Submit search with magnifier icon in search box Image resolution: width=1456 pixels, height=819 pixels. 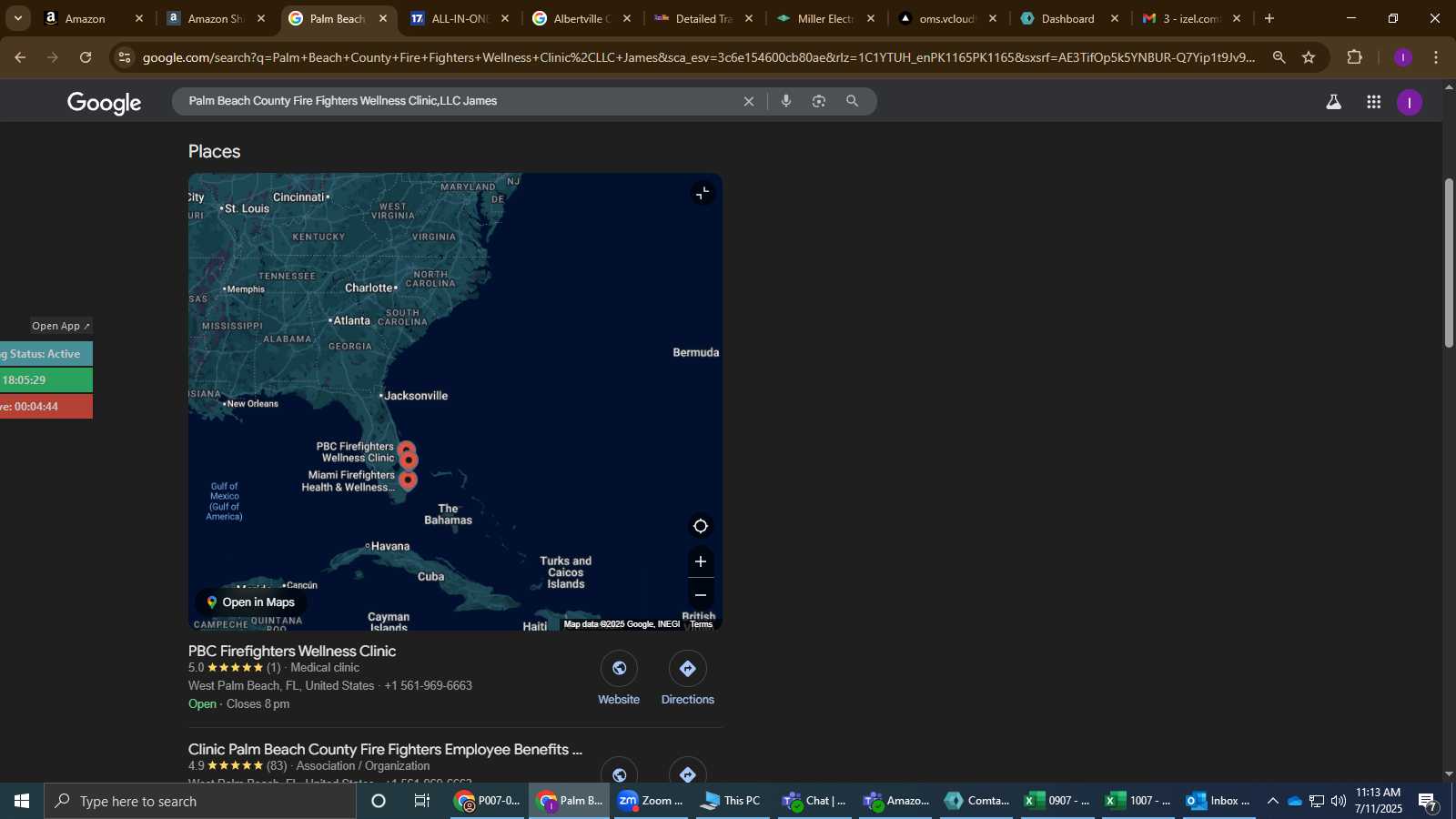point(853,101)
